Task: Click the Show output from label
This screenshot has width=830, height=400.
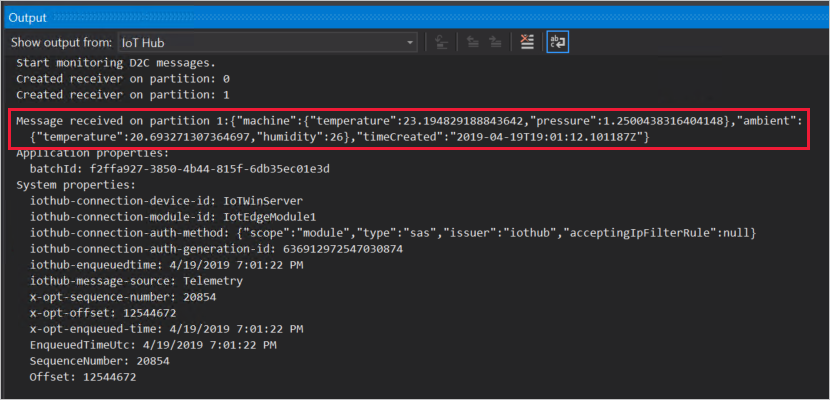Action: [x=61, y=43]
